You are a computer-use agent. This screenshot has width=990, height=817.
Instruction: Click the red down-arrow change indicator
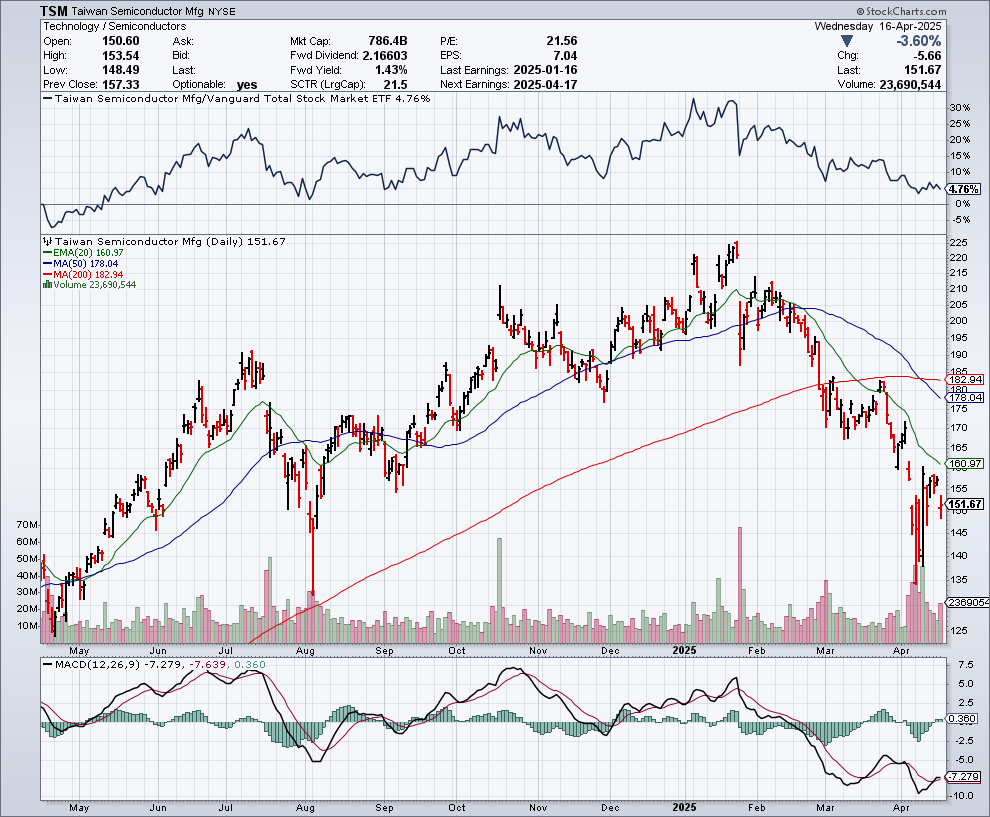[x=847, y=41]
